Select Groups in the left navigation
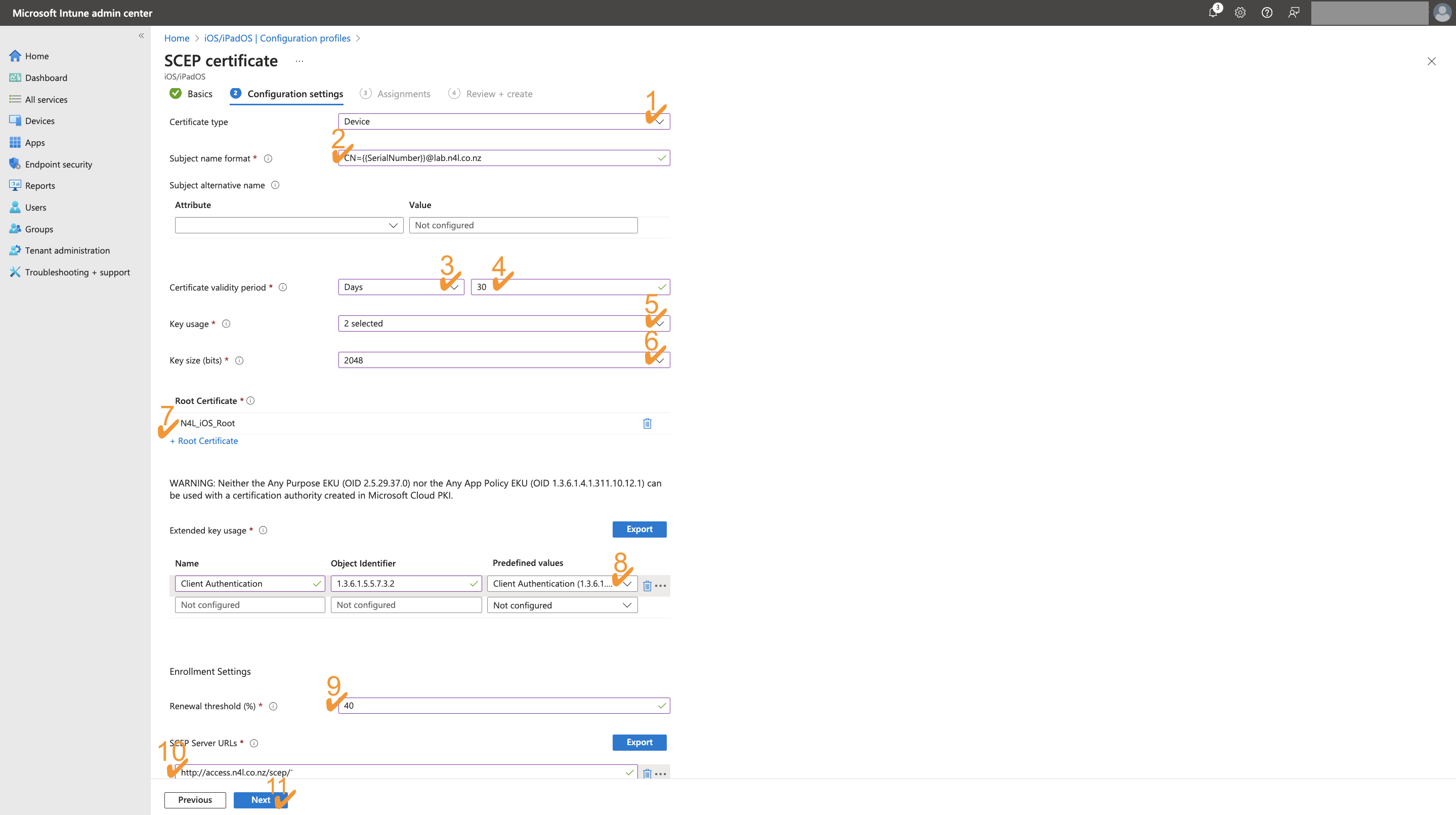The height and width of the screenshot is (815, 1456). tap(39, 228)
